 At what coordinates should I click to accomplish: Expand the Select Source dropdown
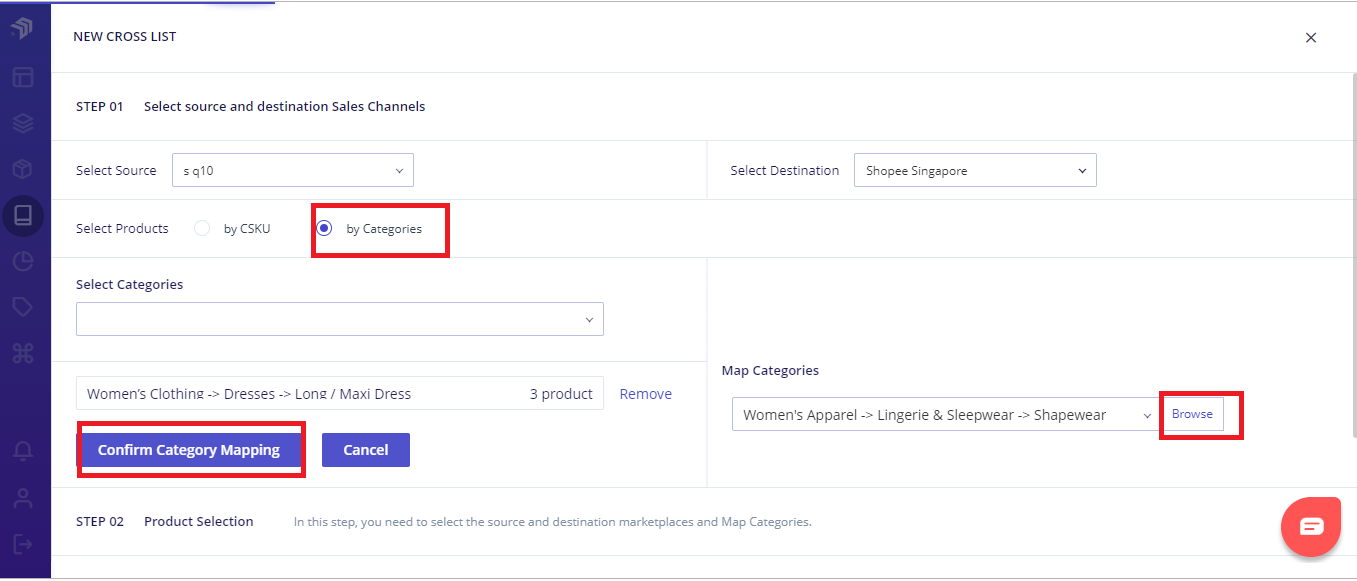[x=293, y=170]
